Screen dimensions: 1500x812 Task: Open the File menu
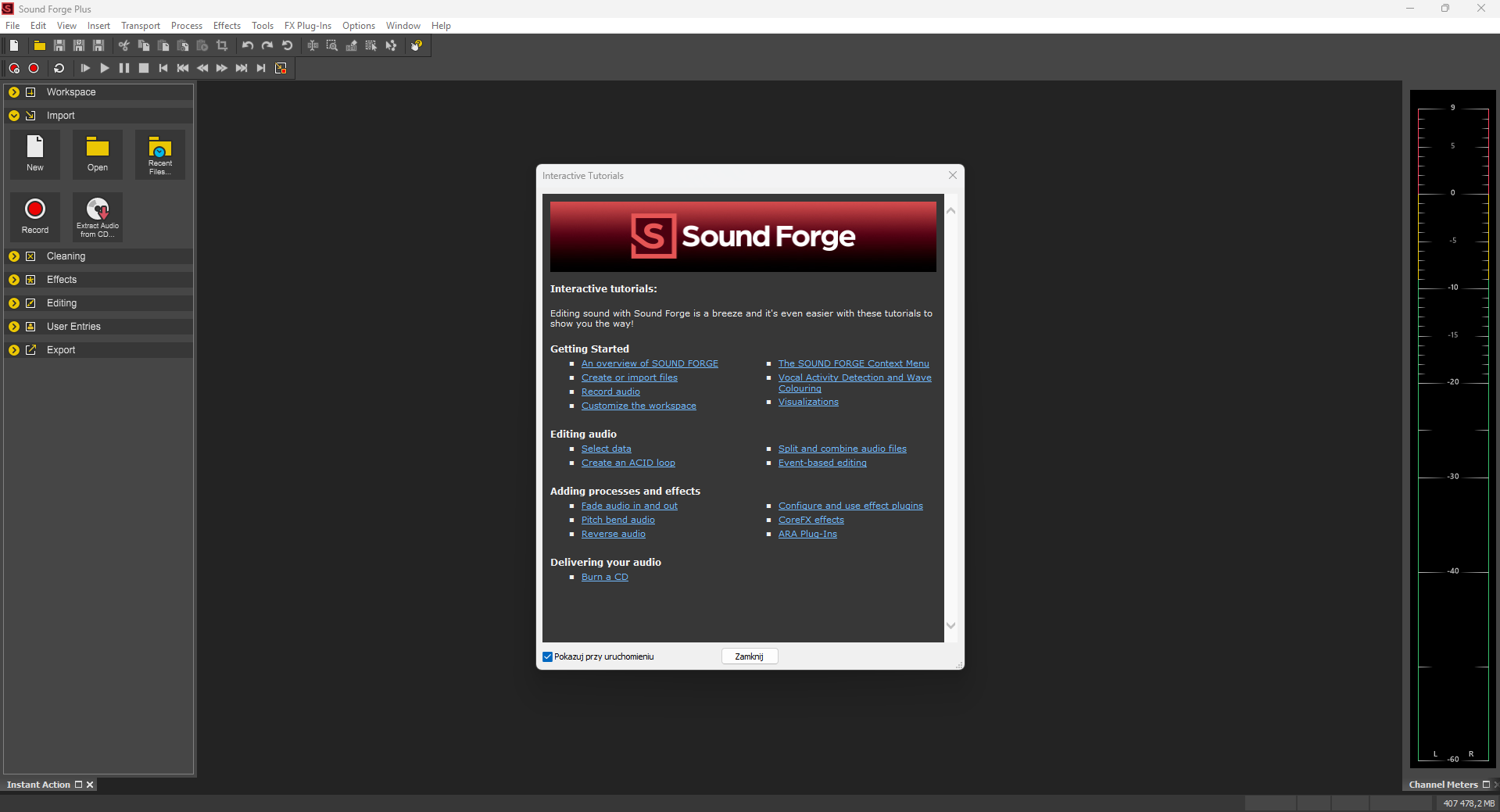pos(13,26)
